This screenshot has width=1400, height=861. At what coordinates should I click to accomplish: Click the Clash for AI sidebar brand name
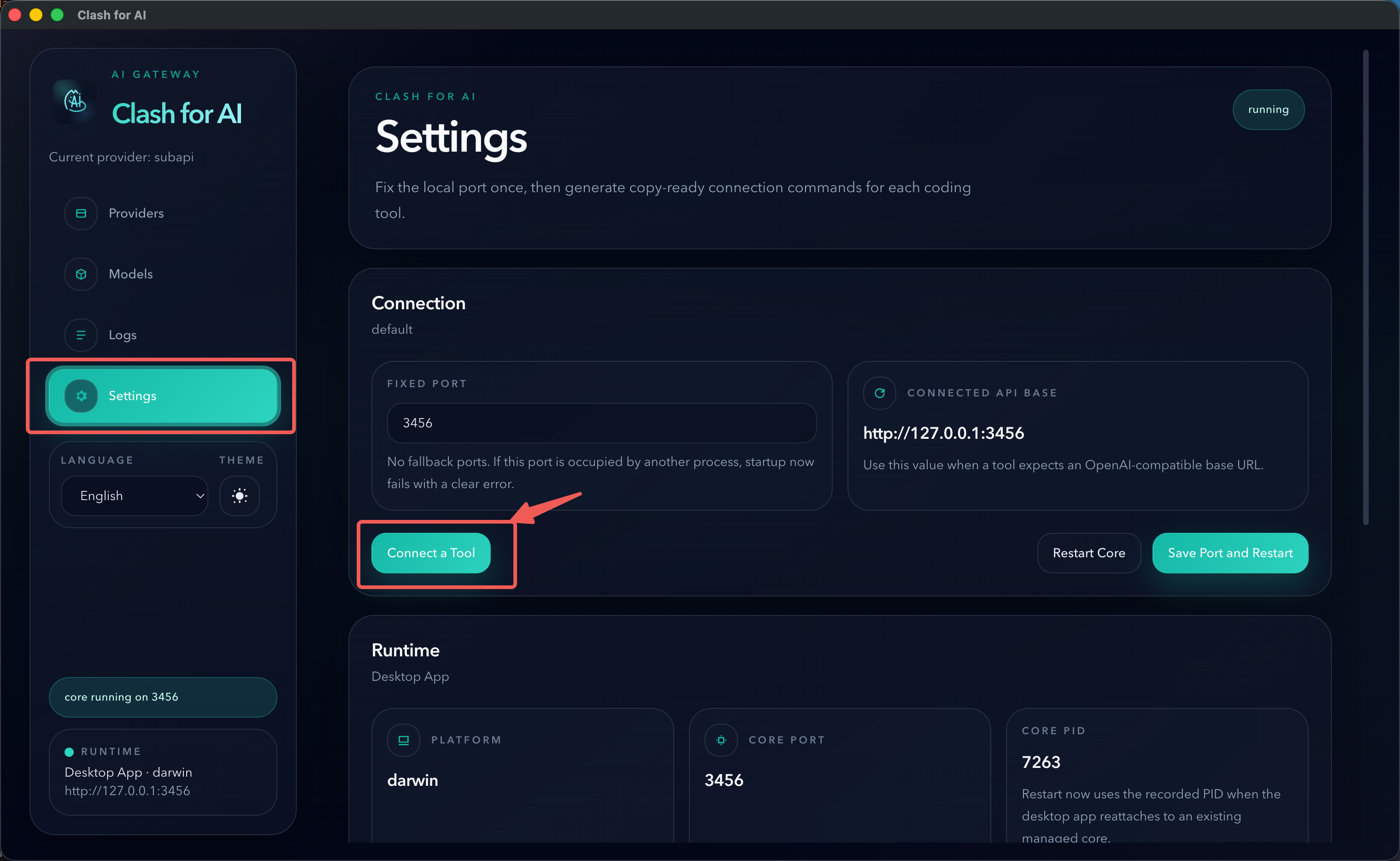tap(177, 113)
